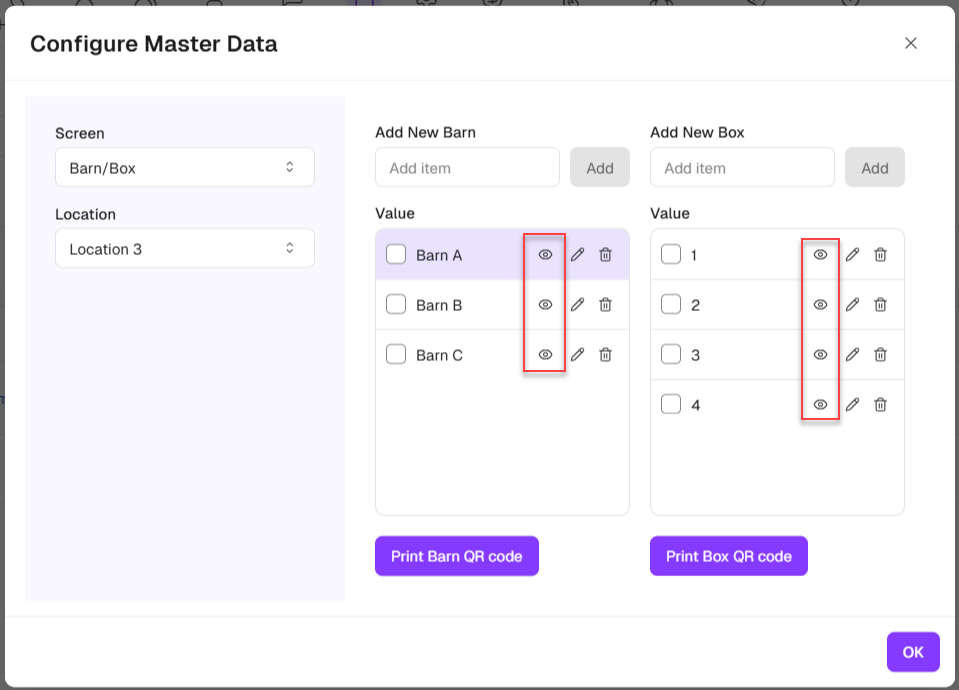Delete Barn B using its trash icon
Viewport: 959px width, 690px height.
(x=605, y=305)
